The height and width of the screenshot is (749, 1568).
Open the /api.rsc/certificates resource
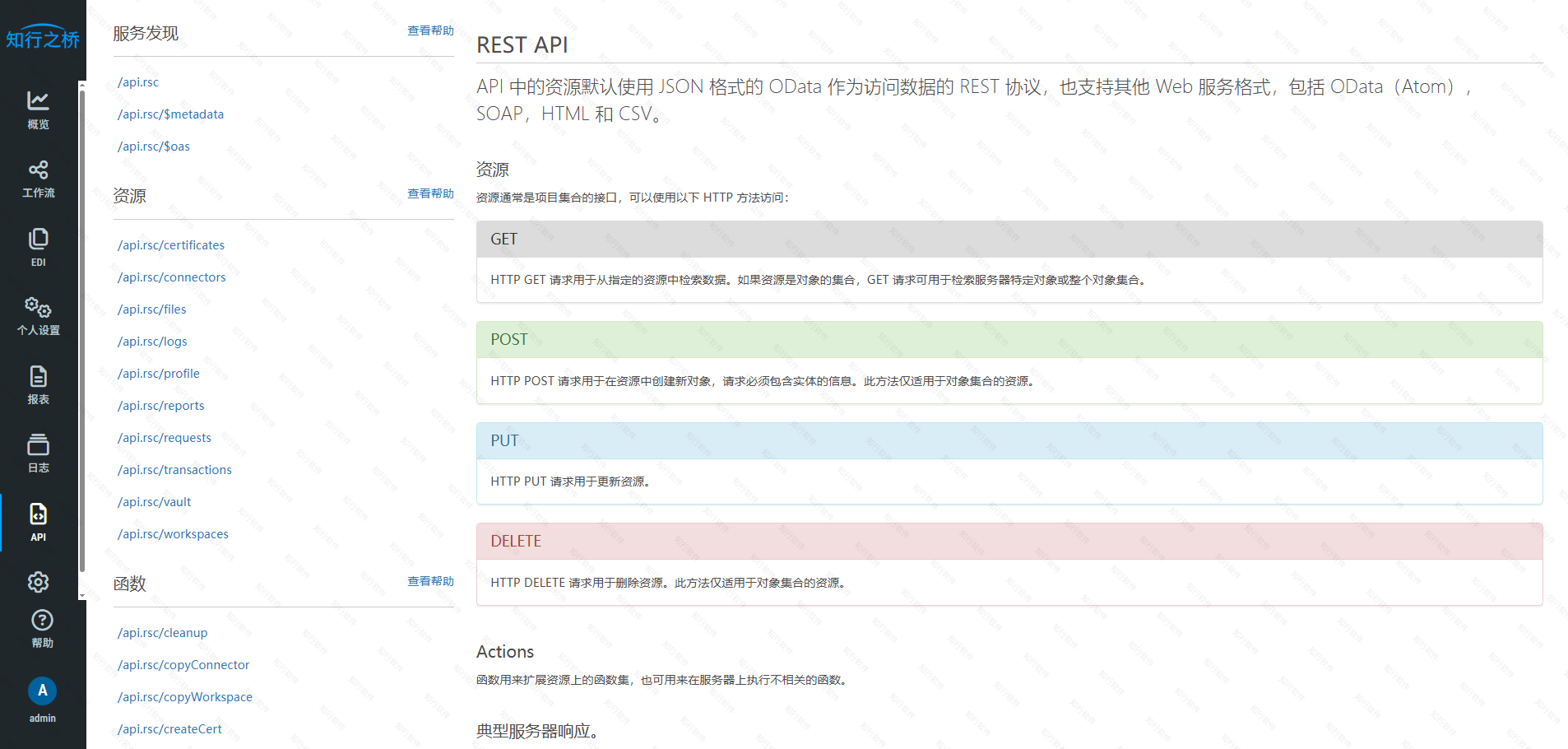pyautogui.click(x=171, y=244)
